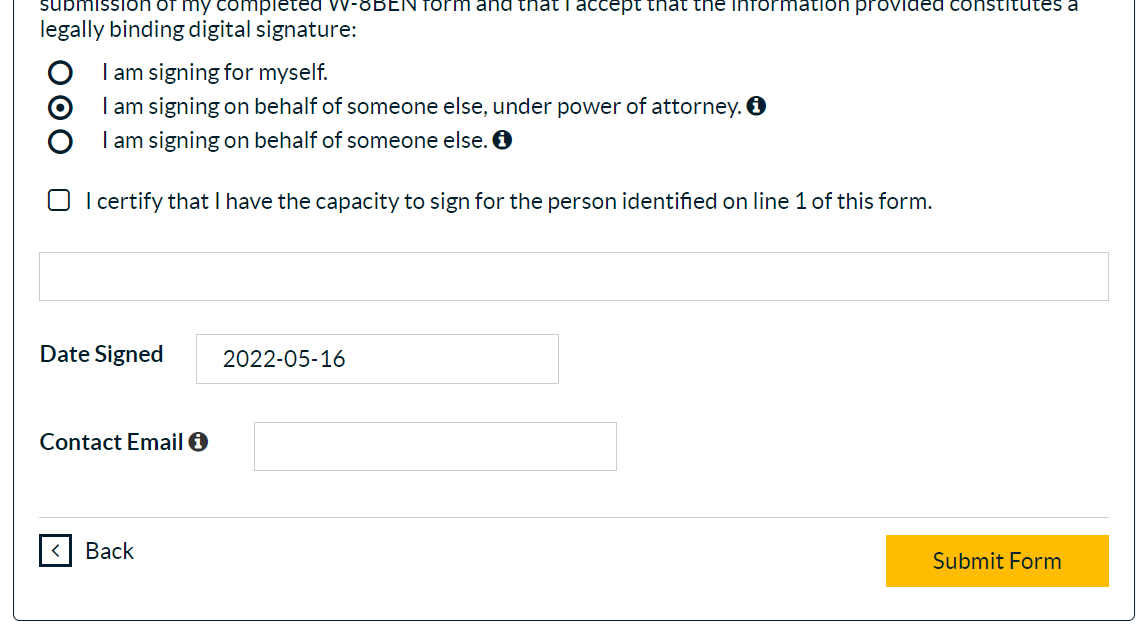This screenshot has height=630, width=1143.
Task: Click the 'I certify that I have the capacity' text
Action: pos(508,202)
